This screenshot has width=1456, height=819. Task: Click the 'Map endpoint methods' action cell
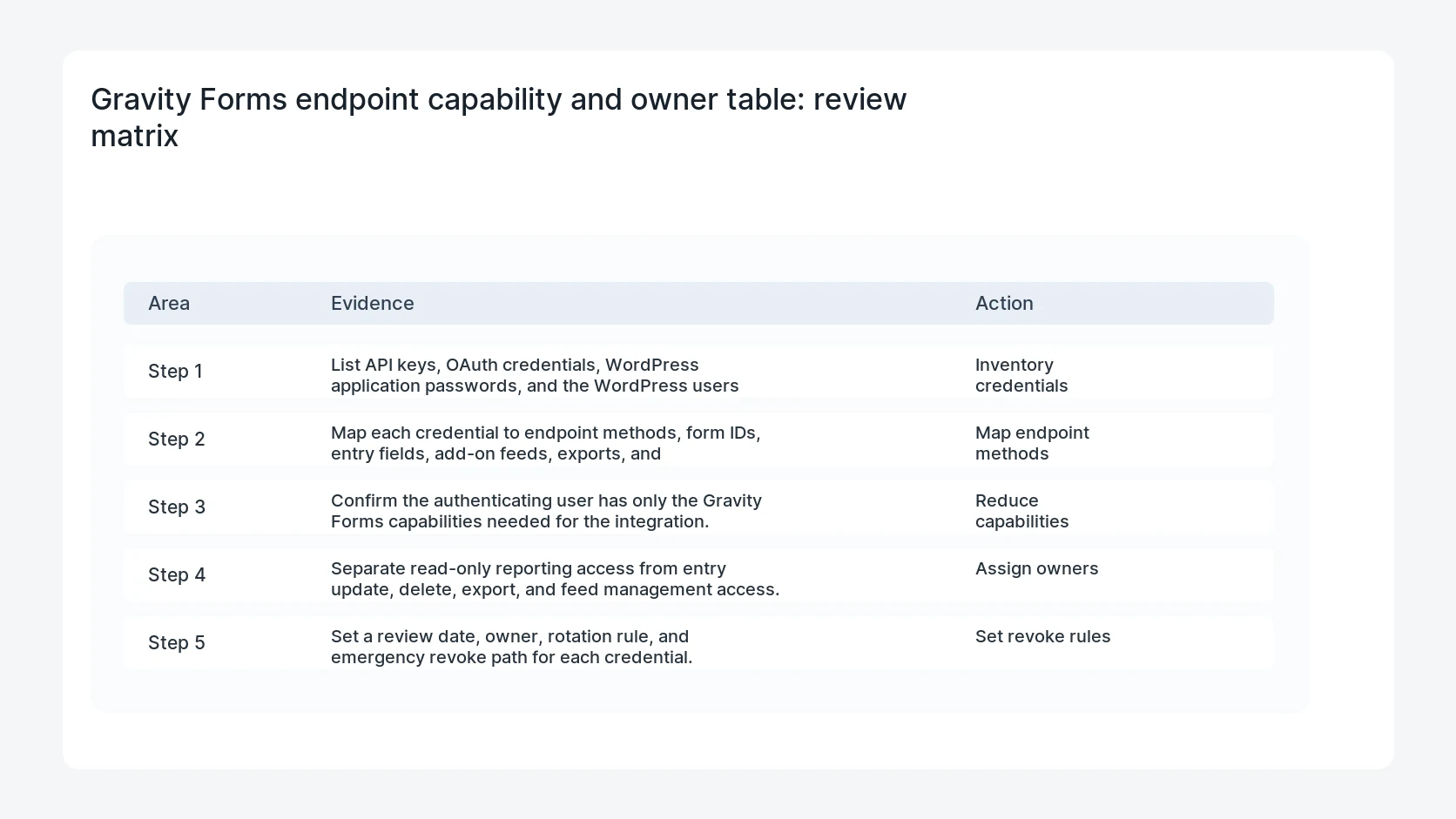pyautogui.click(x=1032, y=443)
